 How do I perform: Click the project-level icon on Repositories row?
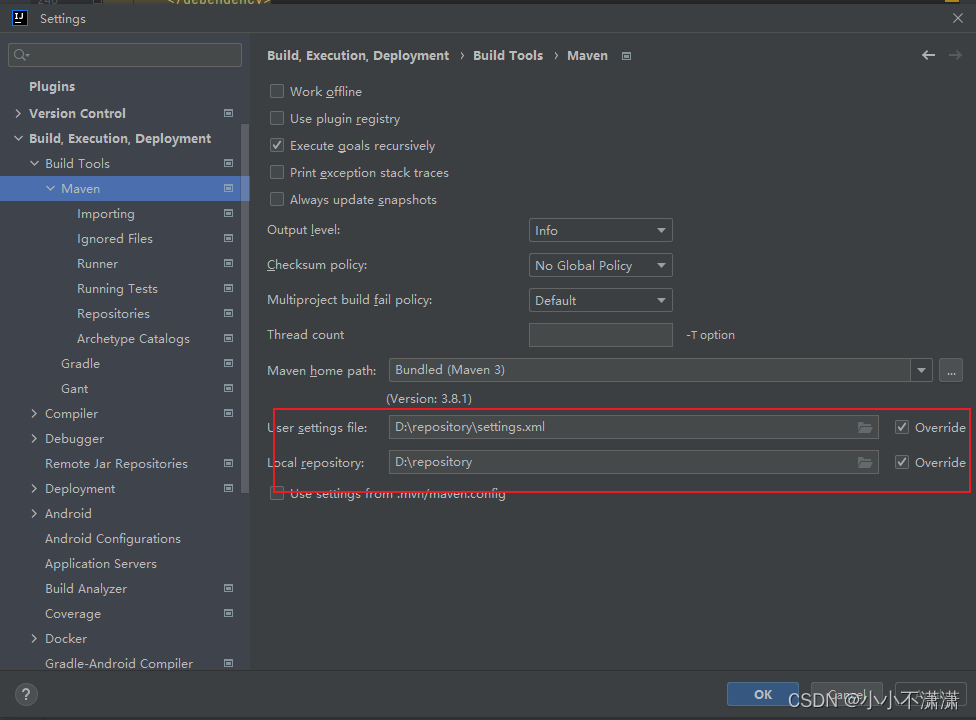click(x=228, y=313)
